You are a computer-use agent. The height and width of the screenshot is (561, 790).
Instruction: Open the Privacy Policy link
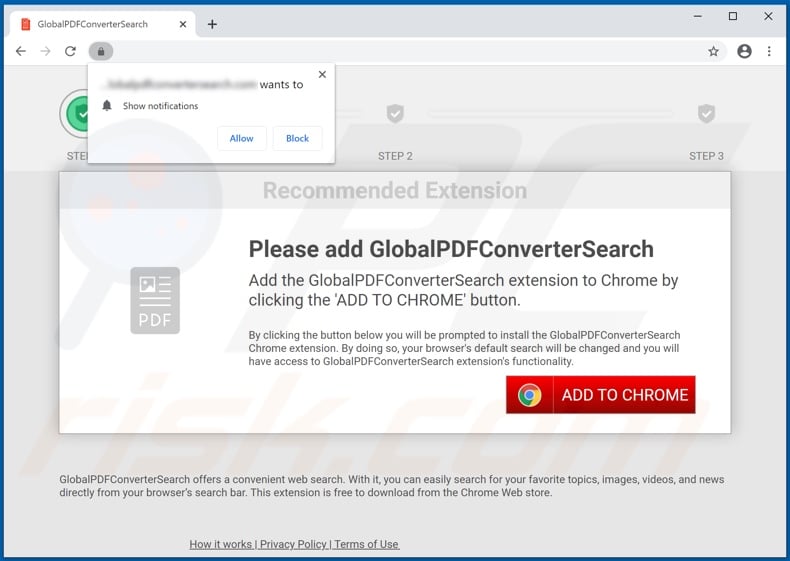[293, 544]
